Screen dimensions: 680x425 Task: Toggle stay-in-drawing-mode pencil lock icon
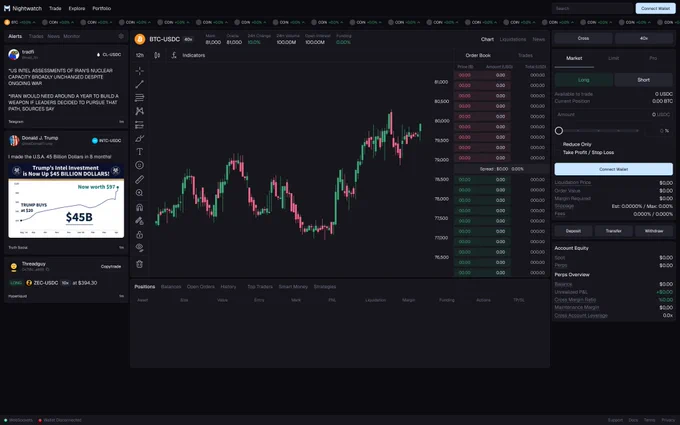[139, 221]
